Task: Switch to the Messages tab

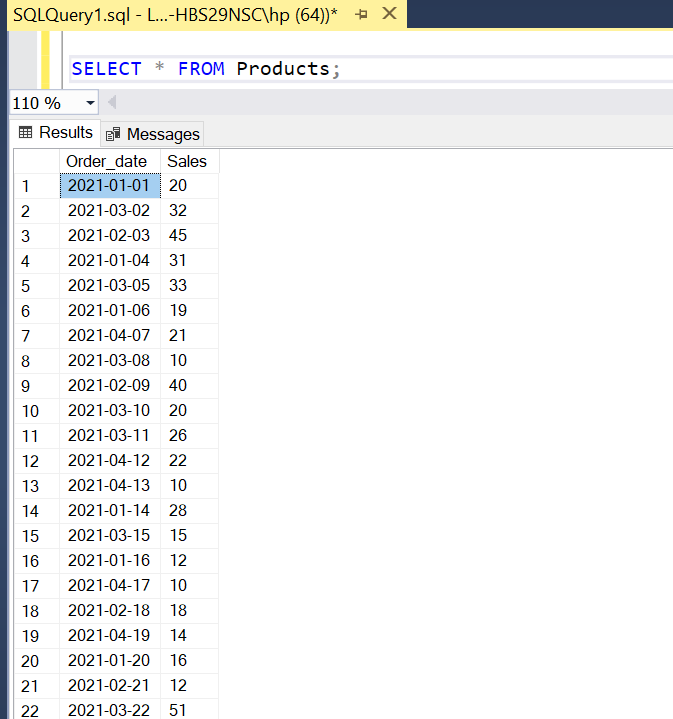Action: pos(153,134)
